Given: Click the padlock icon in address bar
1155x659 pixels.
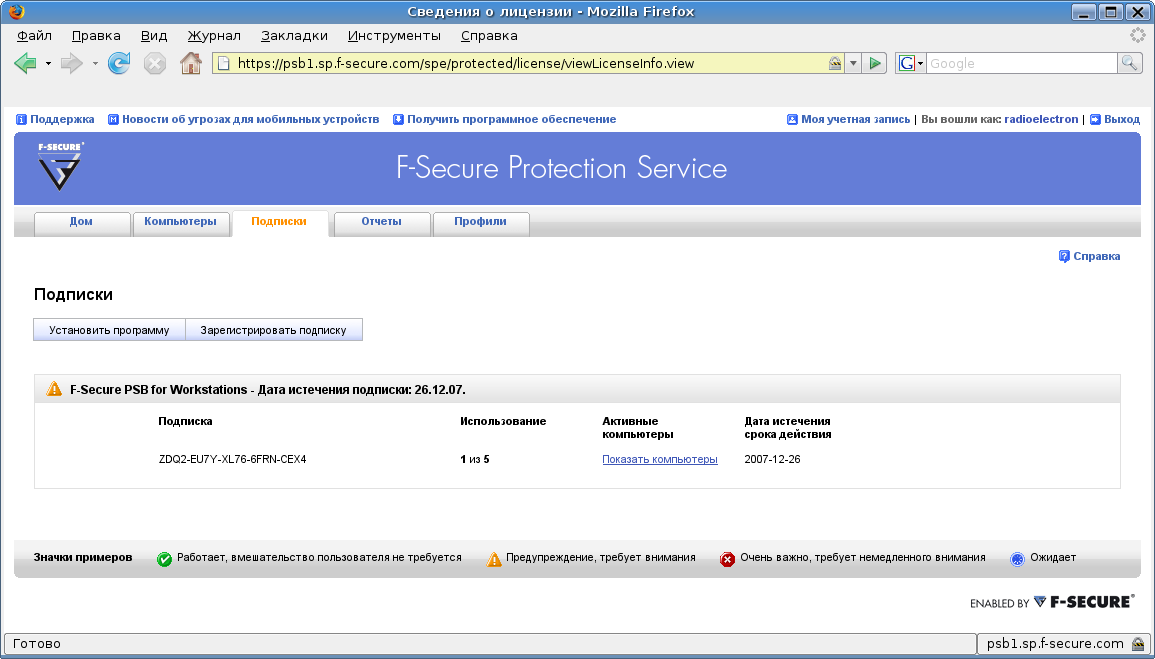Looking at the screenshot, I should (x=835, y=63).
